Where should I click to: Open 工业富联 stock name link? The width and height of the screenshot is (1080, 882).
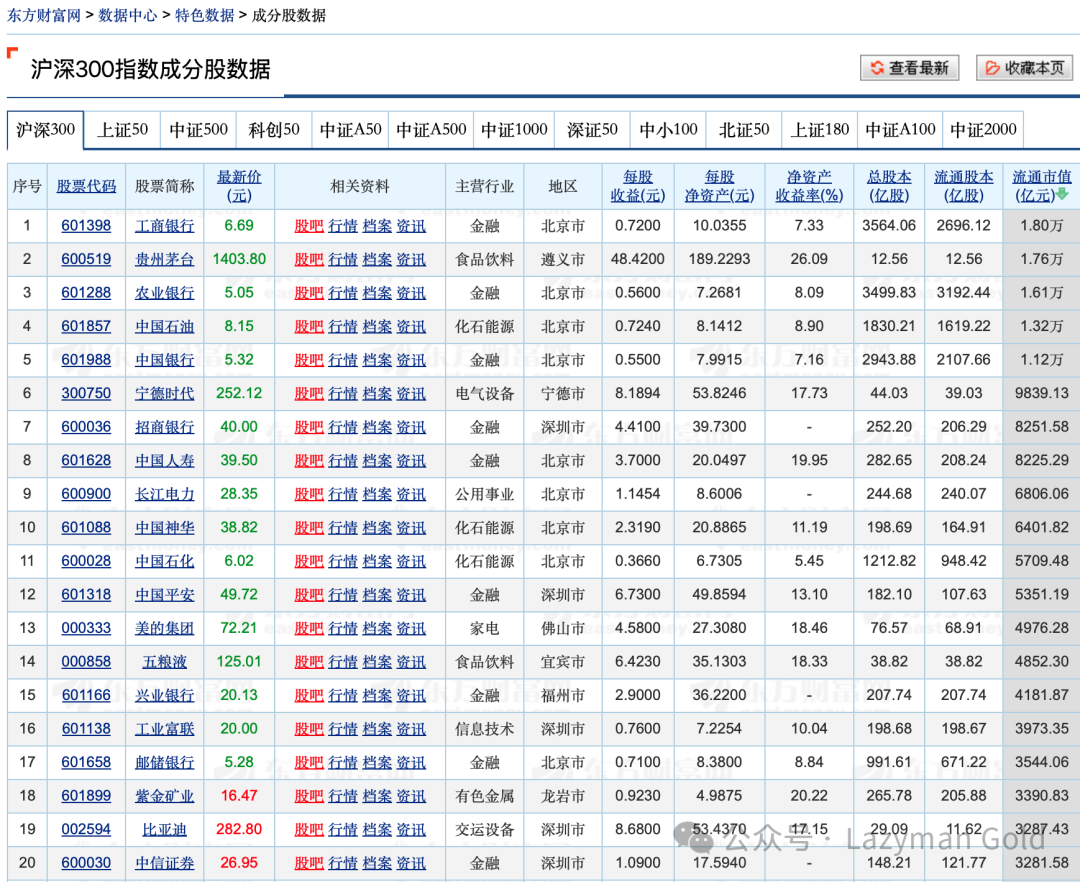[x=165, y=729]
